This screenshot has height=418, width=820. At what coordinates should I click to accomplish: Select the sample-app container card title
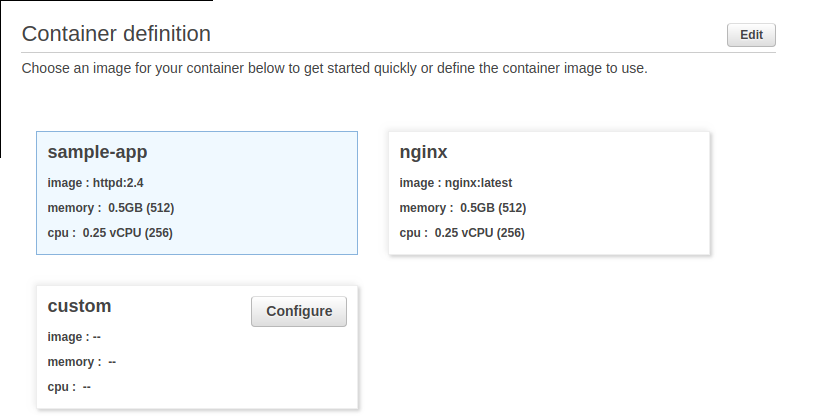97,152
